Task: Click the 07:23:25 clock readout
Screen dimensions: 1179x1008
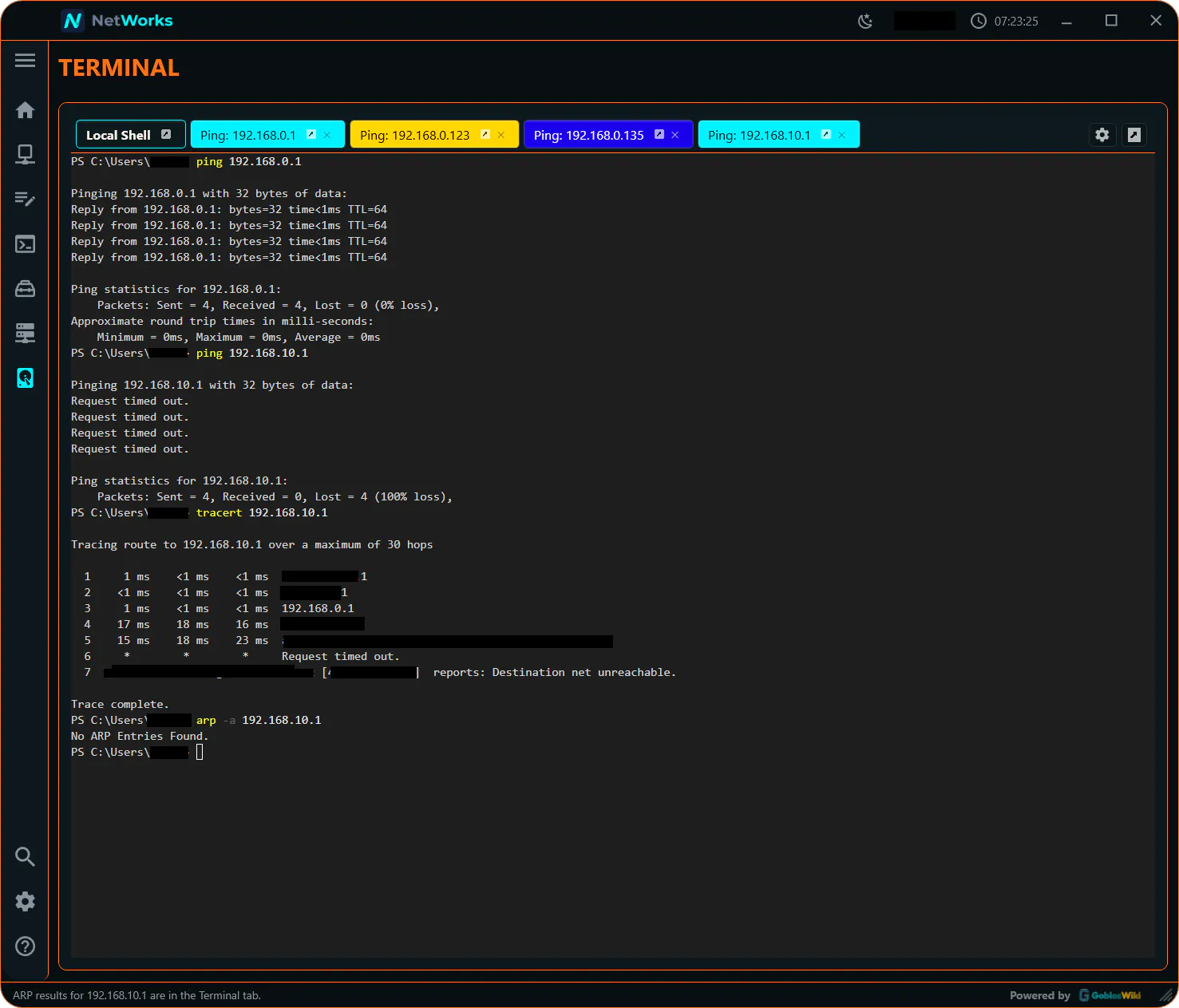Action: click(1016, 22)
